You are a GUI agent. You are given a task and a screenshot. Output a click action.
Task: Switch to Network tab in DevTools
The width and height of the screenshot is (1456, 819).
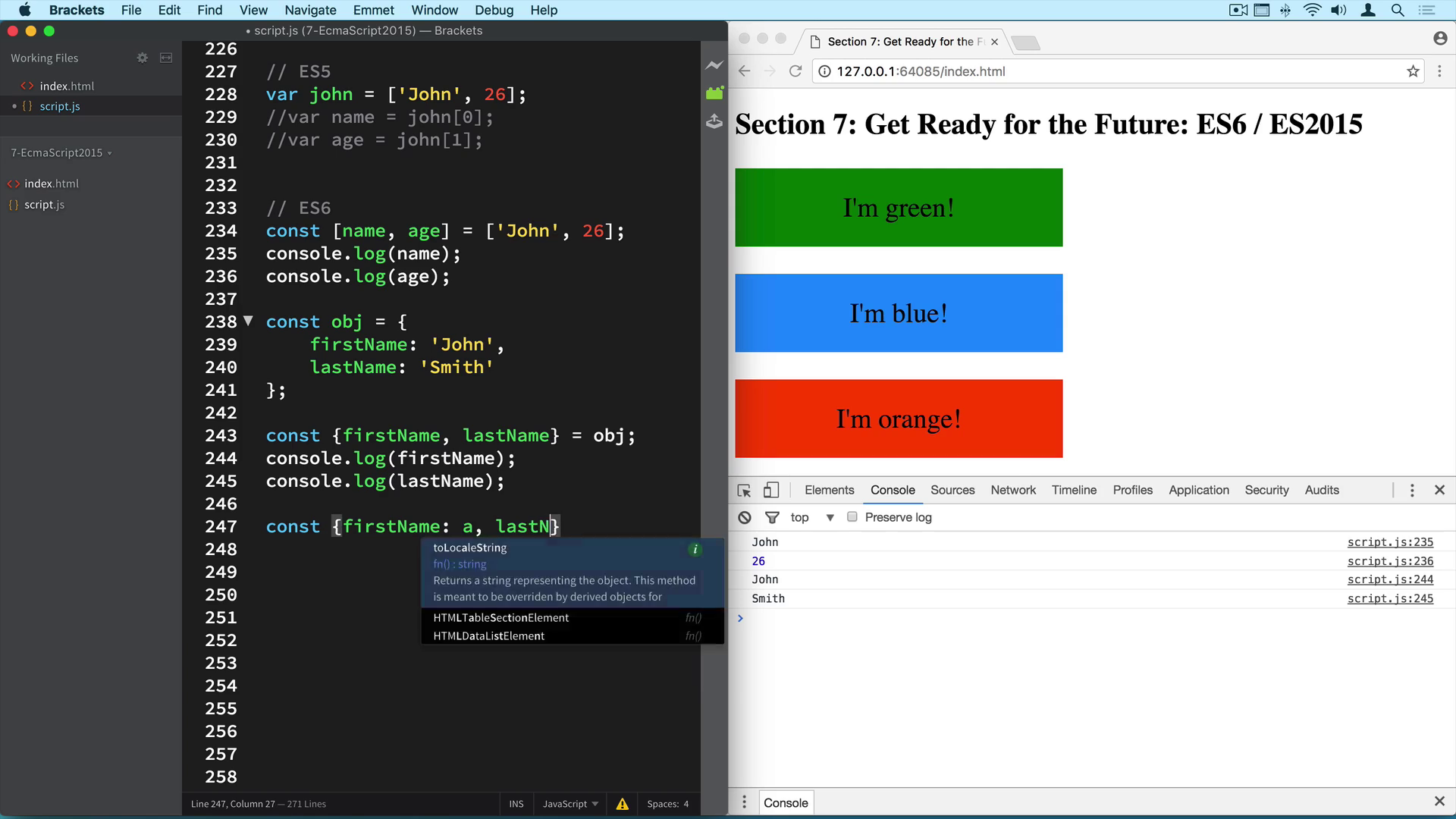pyautogui.click(x=1013, y=491)
